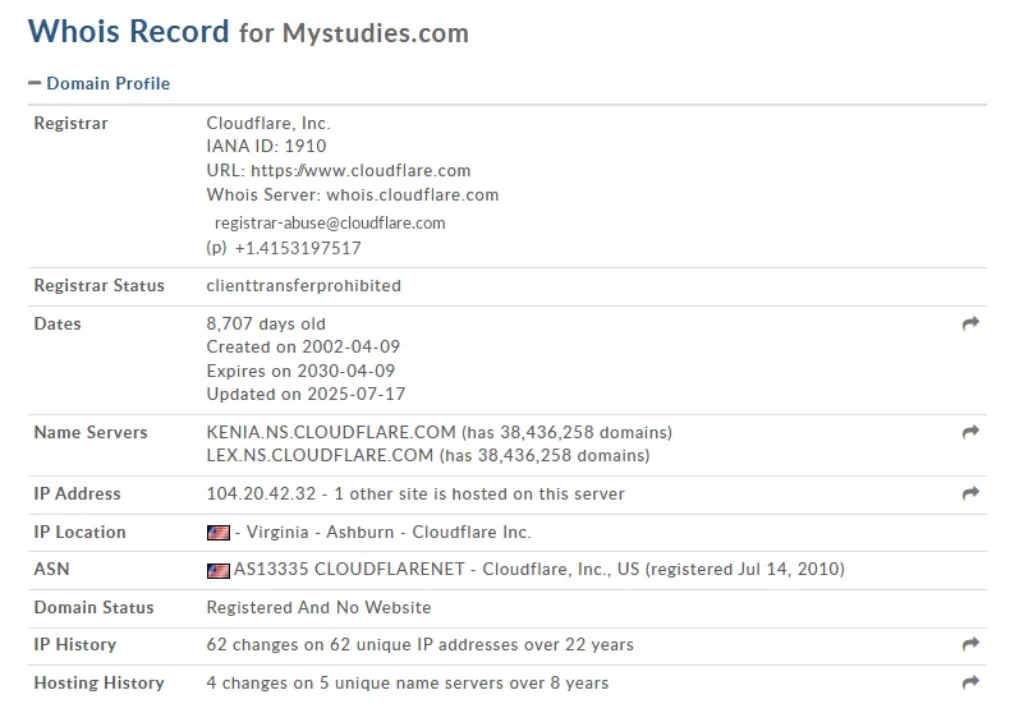
Task: Click the Name Servers row label
Action: coord(91,432)
